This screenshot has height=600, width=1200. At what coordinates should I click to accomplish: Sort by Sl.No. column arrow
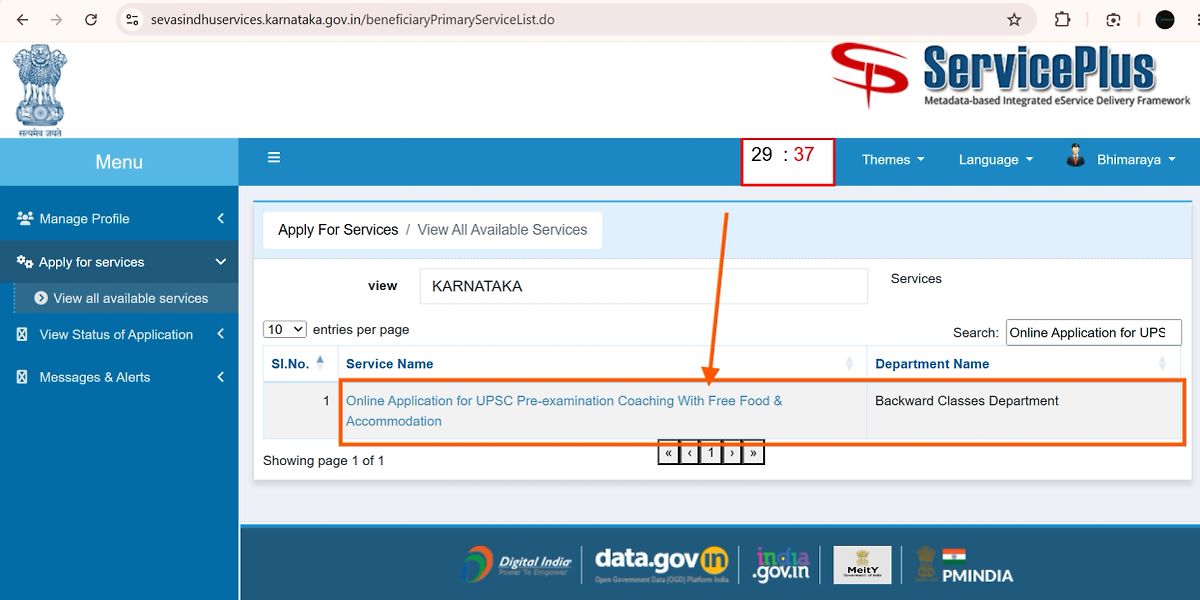click(x=320, y=362)
